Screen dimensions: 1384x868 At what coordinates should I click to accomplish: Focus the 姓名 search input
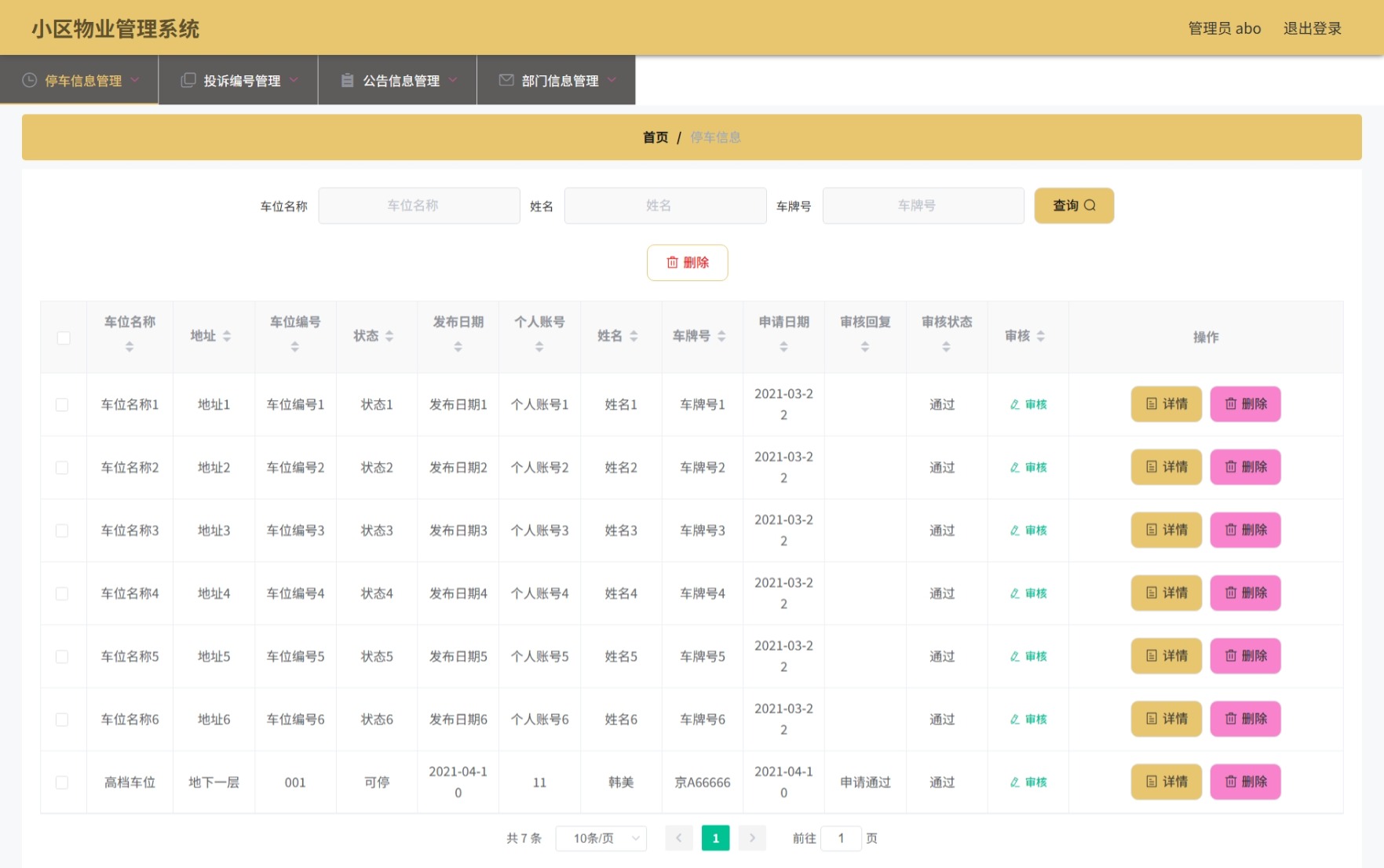[x=666, y=206]
